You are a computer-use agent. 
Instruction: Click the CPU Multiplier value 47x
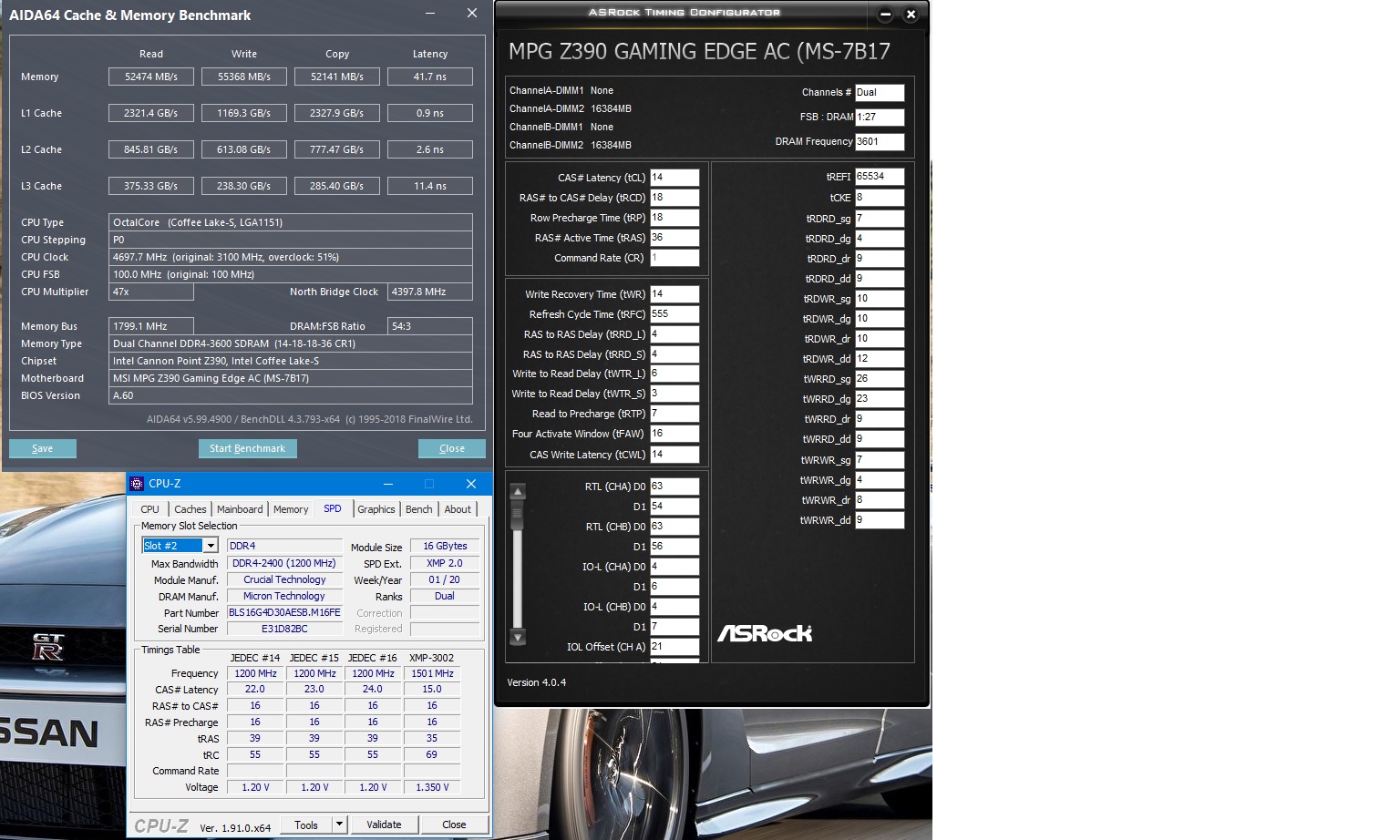coord(151,292)
